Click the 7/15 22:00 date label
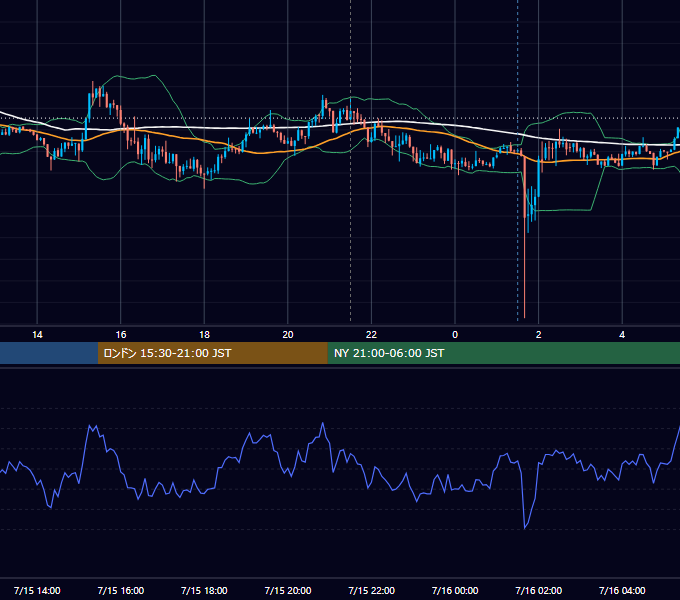The height and width of the screenshot is (600, 680). [x=372, y=590]
